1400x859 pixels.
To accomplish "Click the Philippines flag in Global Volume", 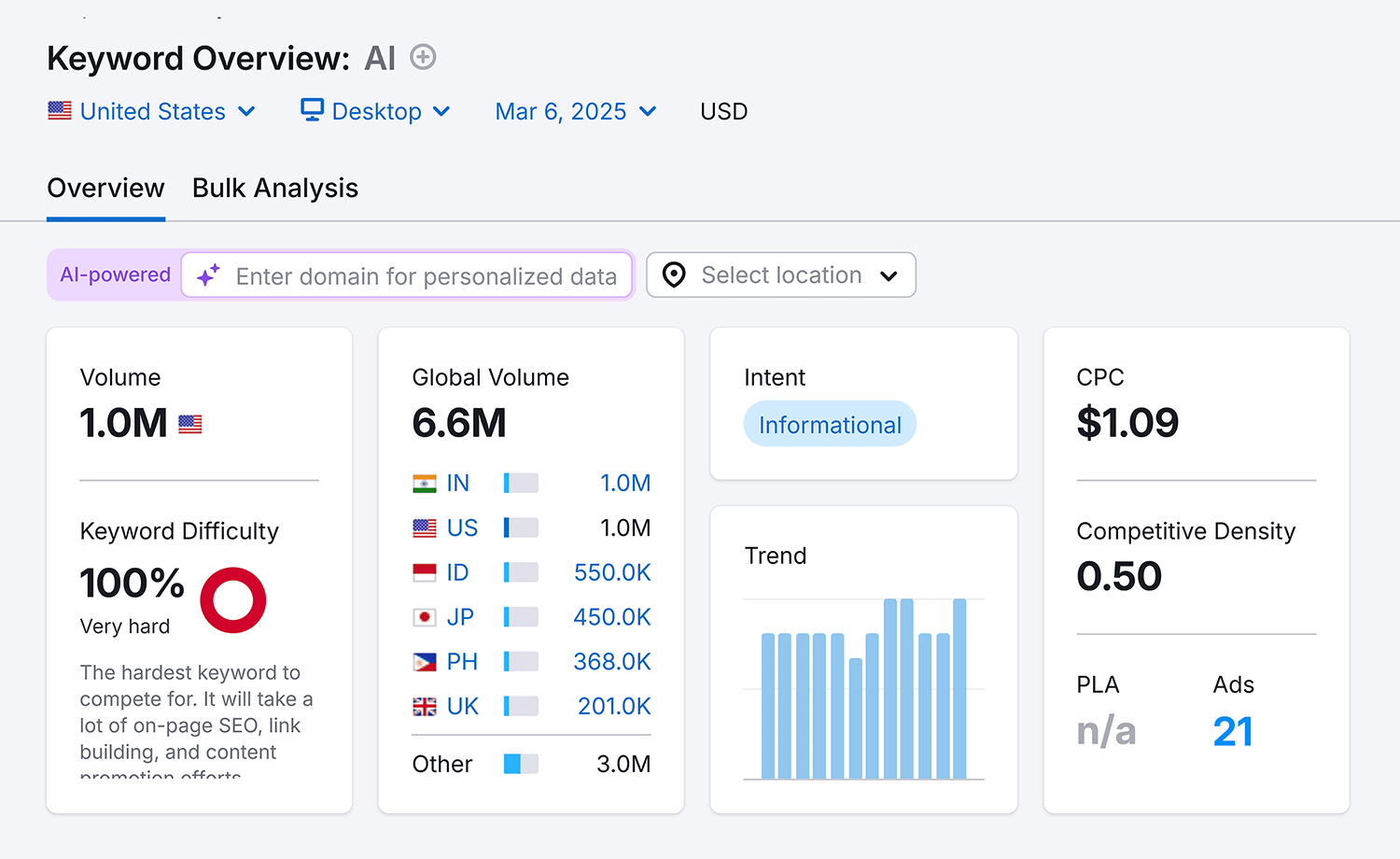I will (425, 662).
